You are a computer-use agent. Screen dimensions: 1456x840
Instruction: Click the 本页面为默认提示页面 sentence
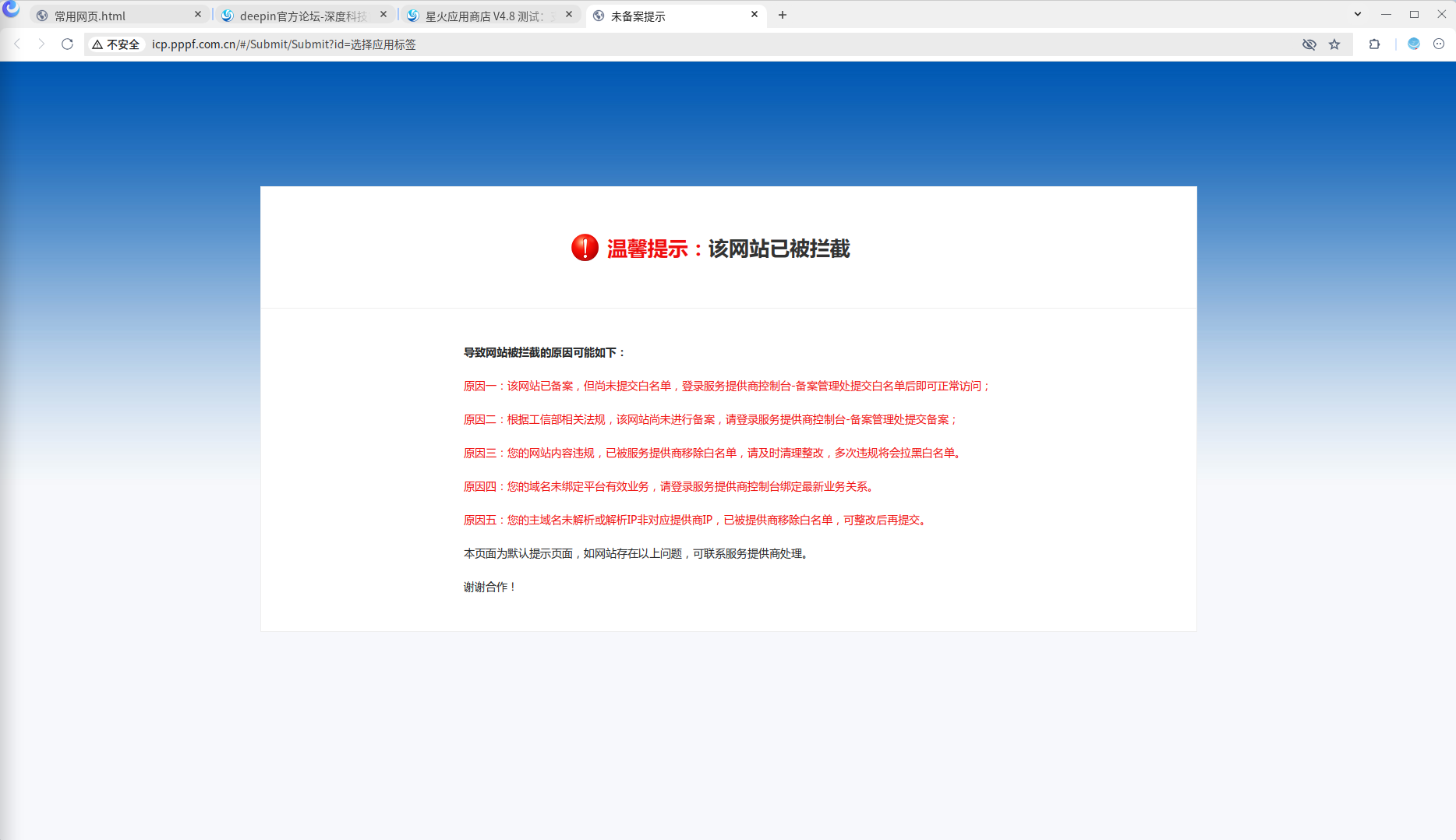637,554
